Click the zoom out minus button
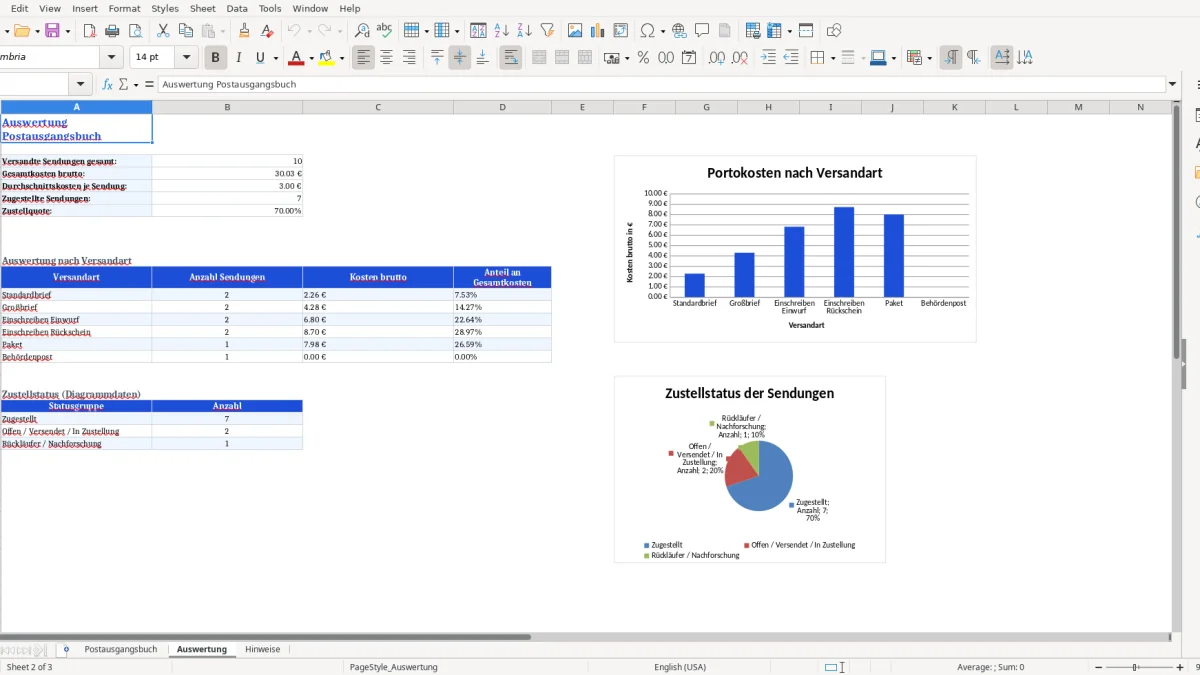1200x675 pixels. (1098, 667)
